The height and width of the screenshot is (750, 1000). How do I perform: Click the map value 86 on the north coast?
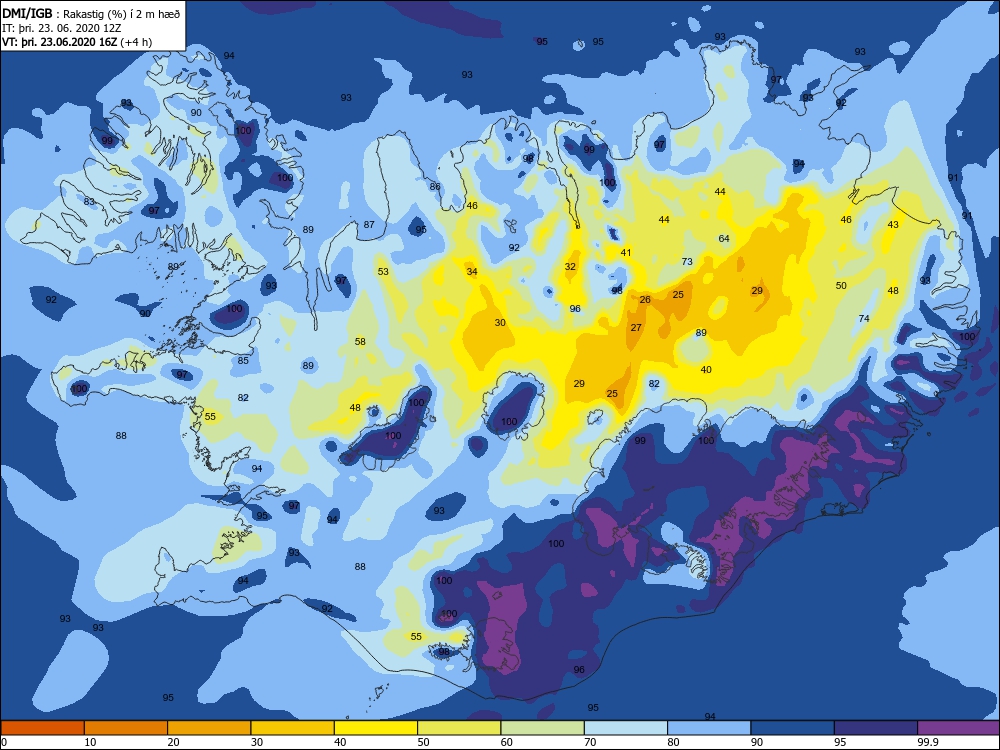point(435,186)
